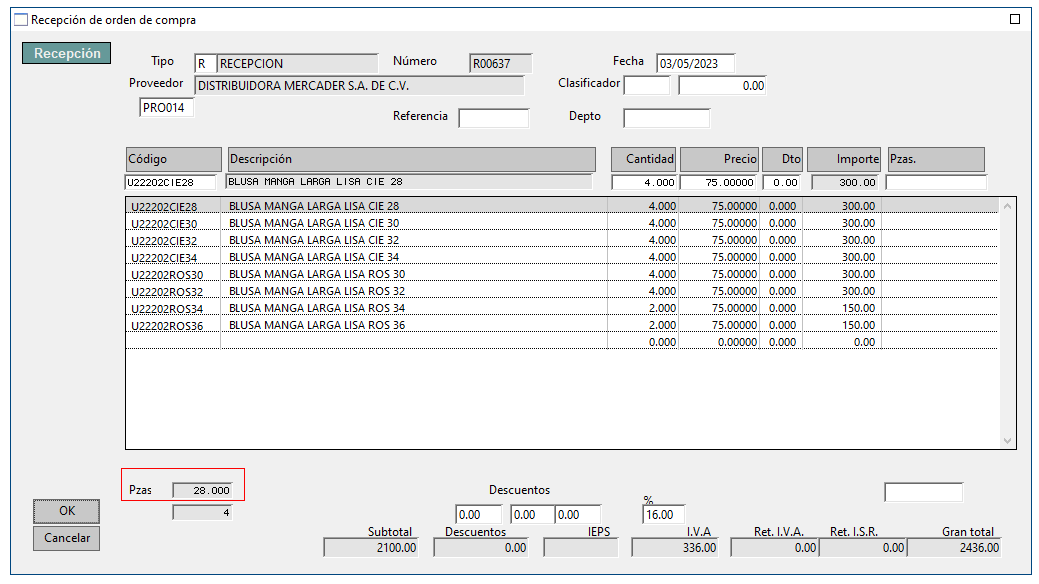Image resolution: width=1039 pixels, height=584 pixels.
Task: Click the I.V.A total field 336.00
Action: pos(675,548)
